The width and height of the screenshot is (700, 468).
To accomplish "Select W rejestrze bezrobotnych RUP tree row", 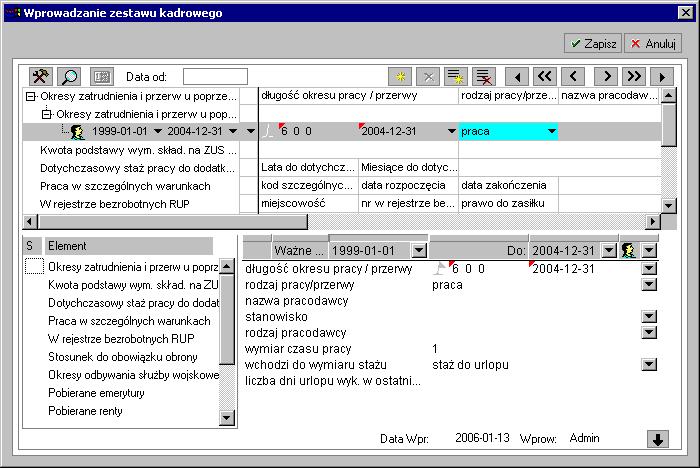I will (115, 204).
